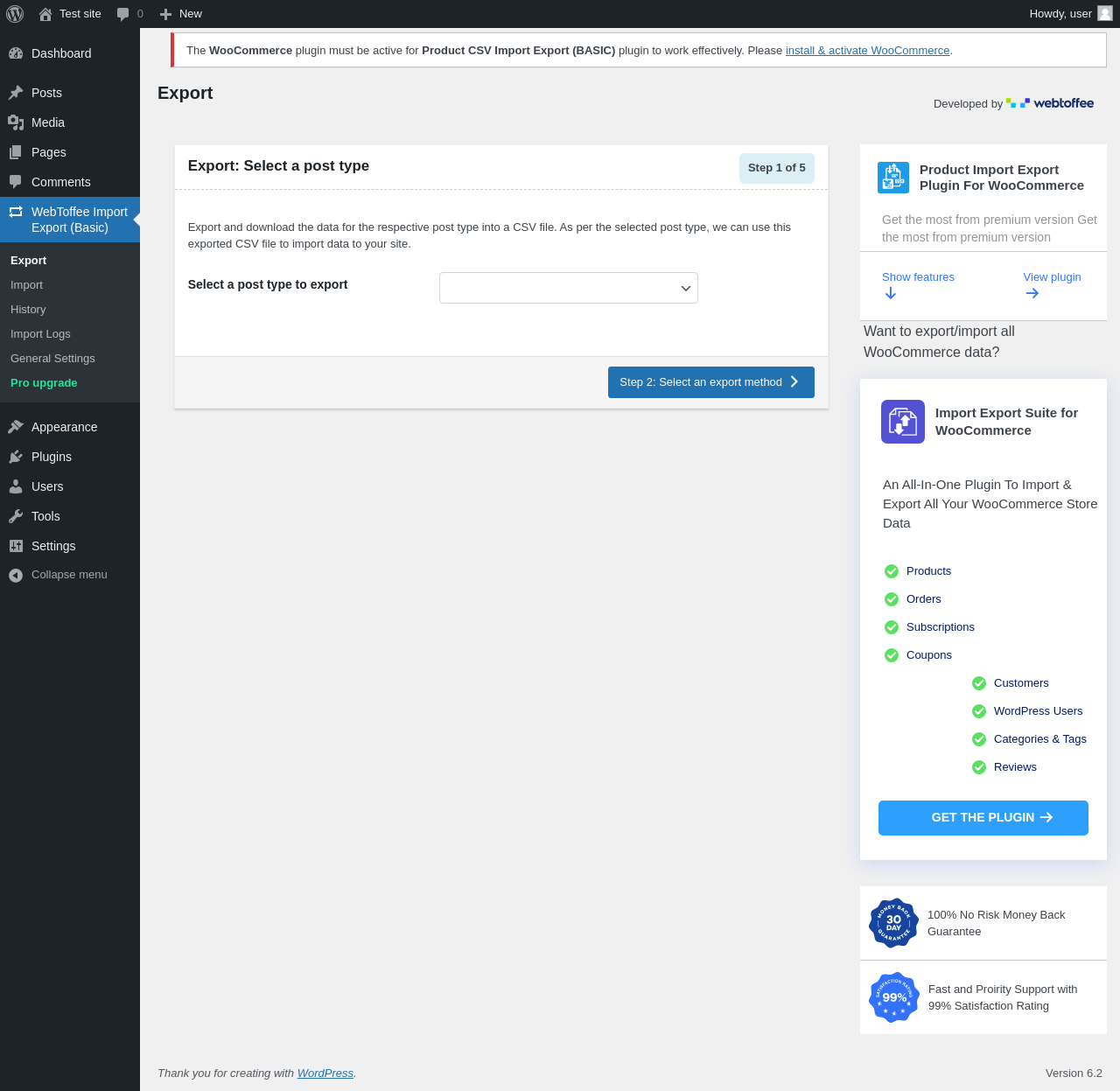Click the WebToffee Import Export arrows icon

[16, 212]
